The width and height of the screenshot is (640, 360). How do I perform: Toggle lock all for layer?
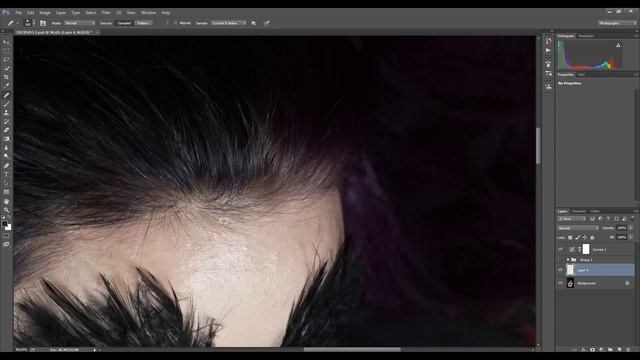pyautogui.click(x=592, y=238)
